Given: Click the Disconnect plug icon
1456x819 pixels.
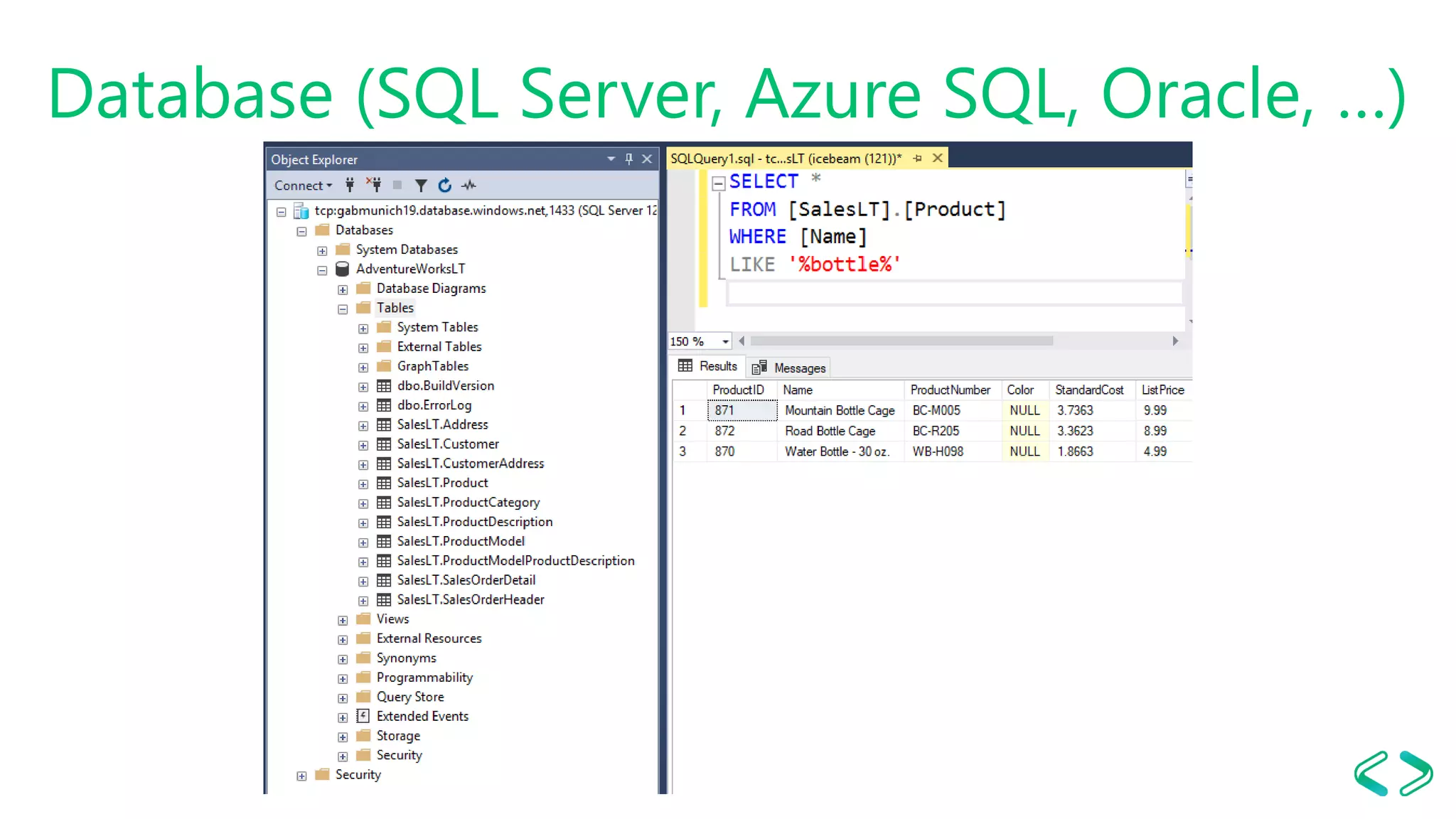Looking at the screenshot, I should pyautogui.click(x=374, y=186).
